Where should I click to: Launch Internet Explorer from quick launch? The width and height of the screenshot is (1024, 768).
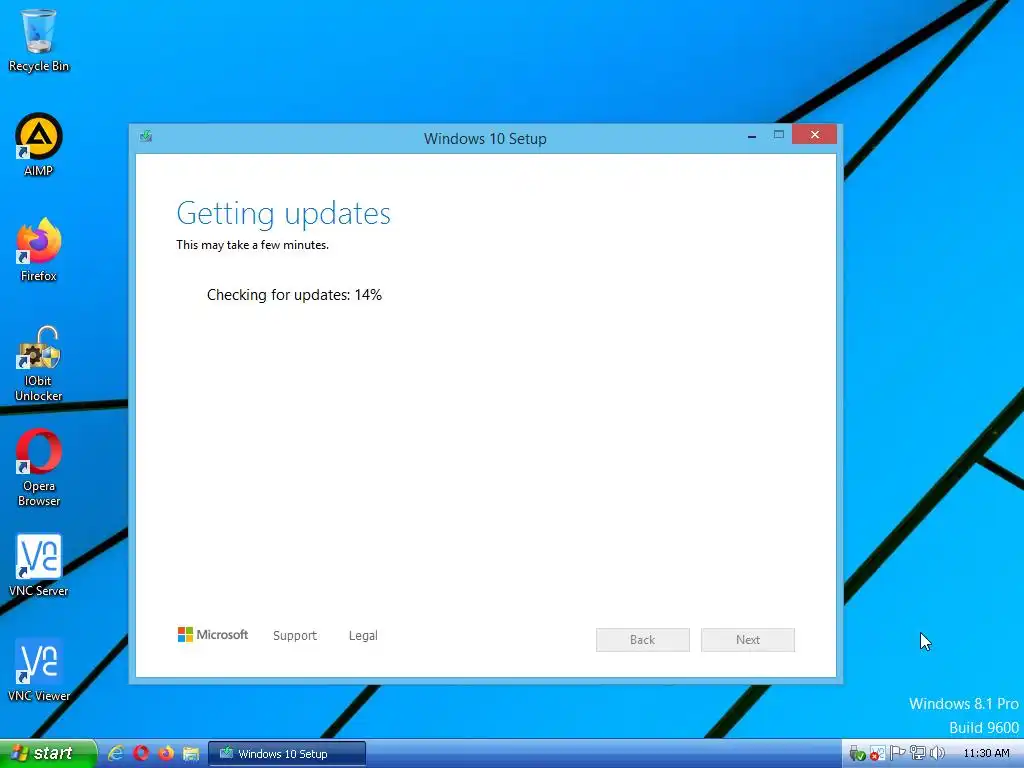pos(116,753)
